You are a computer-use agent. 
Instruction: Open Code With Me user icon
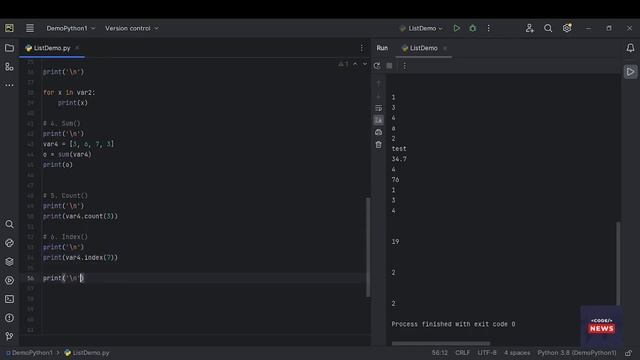[529, 28]
